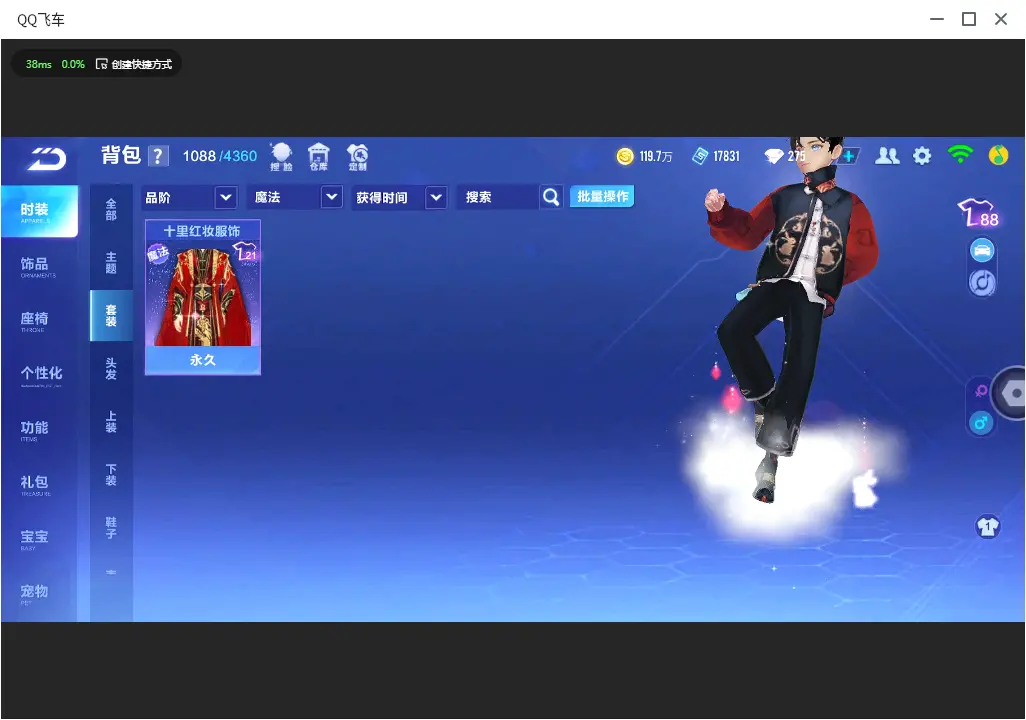The height and width of the screenshot is (720, 1026).
Task: Select the 主题 sub-tab
Action: [111, 262]
